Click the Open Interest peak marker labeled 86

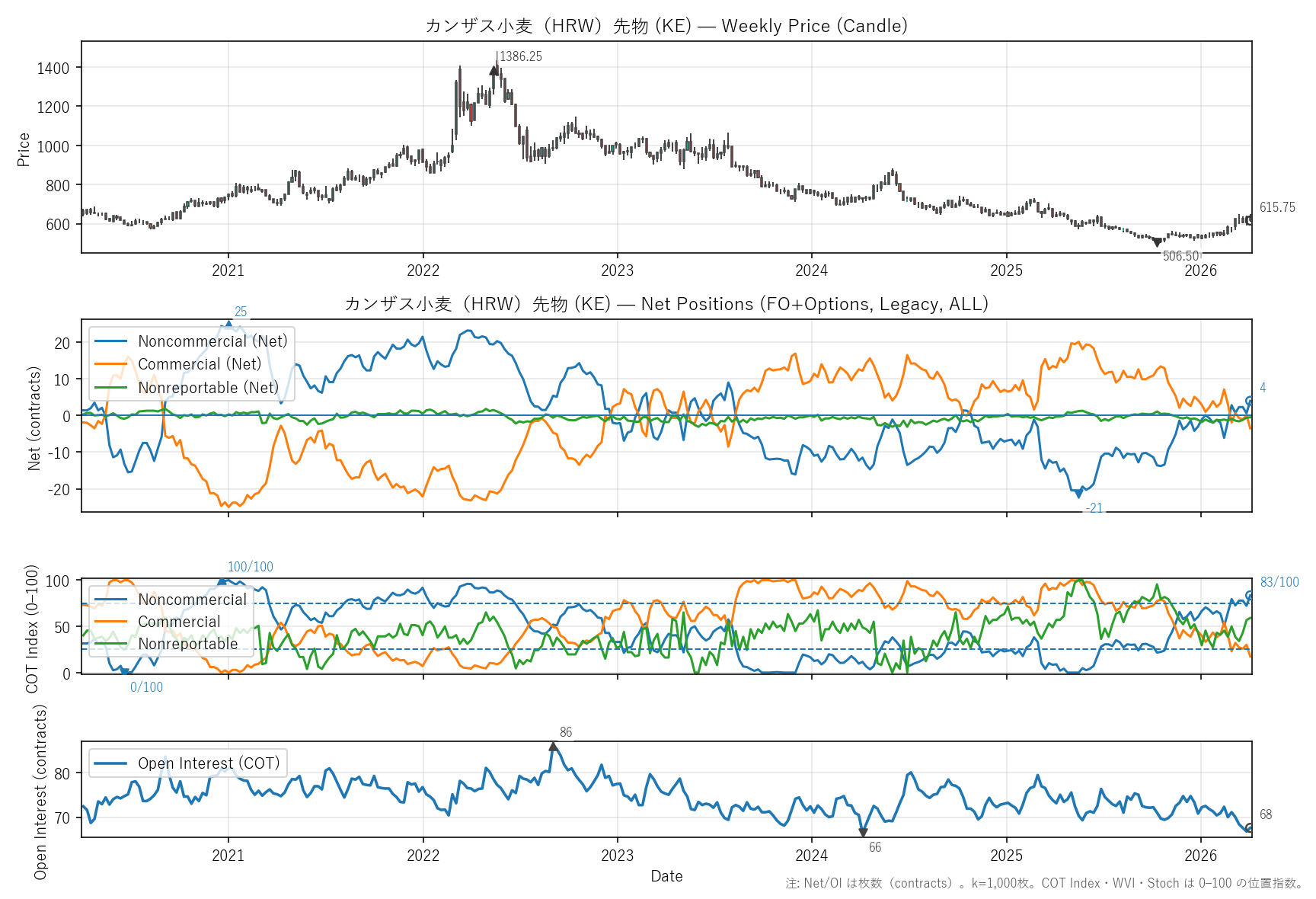coord(554,747)
